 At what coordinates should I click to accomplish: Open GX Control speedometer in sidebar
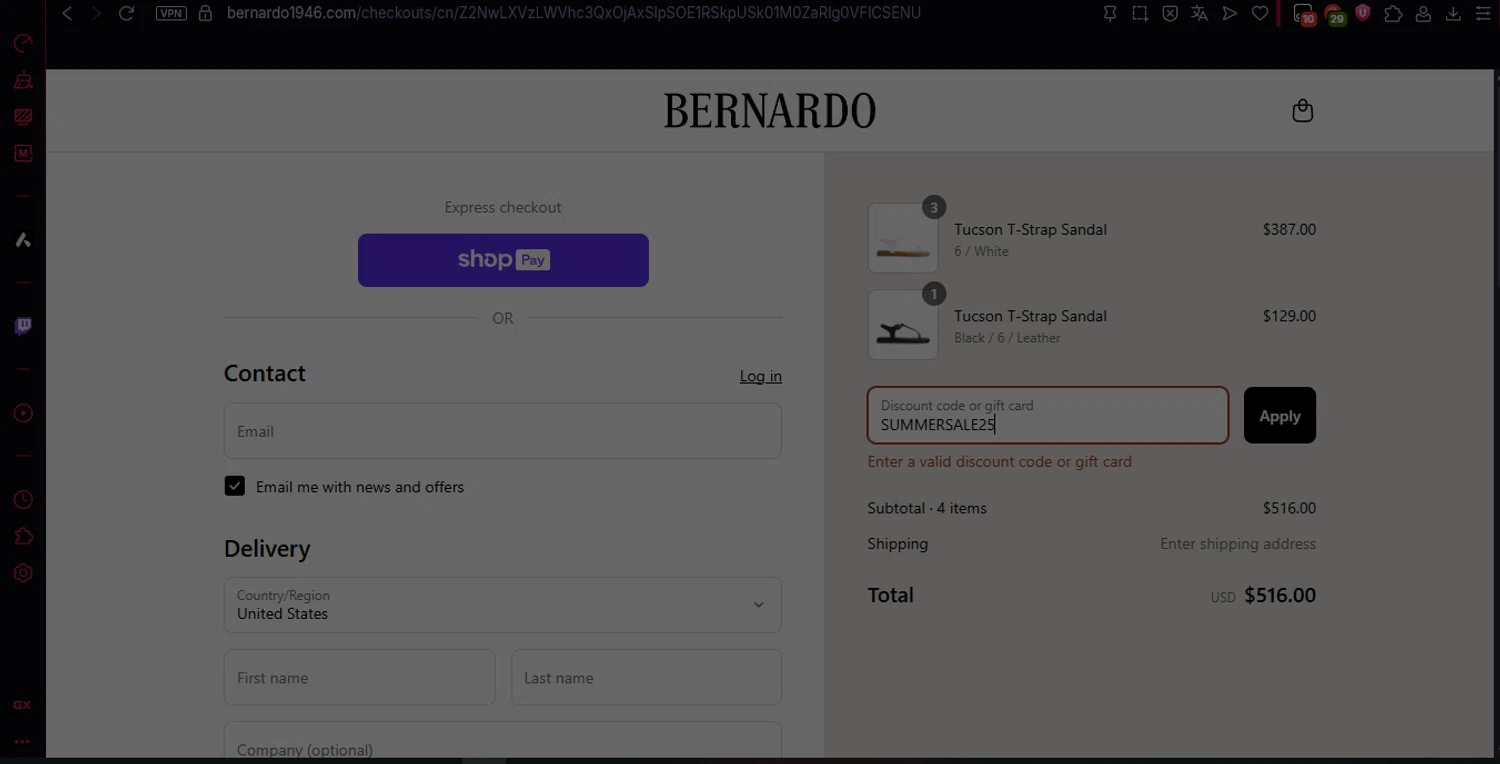click(x=23, y=43)
